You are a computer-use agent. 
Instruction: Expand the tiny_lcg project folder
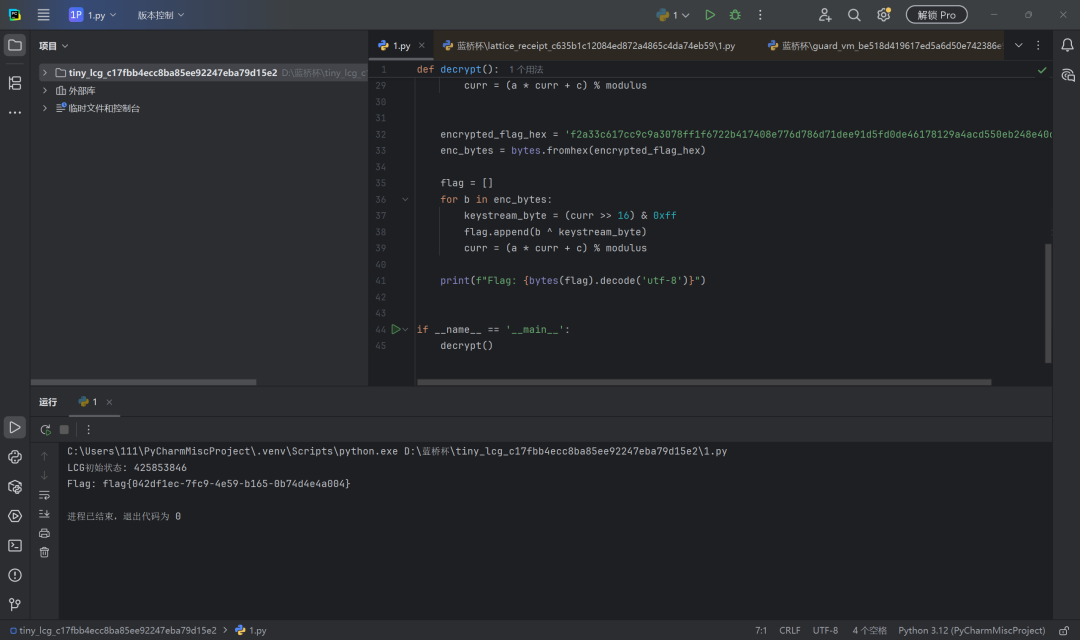45,72
